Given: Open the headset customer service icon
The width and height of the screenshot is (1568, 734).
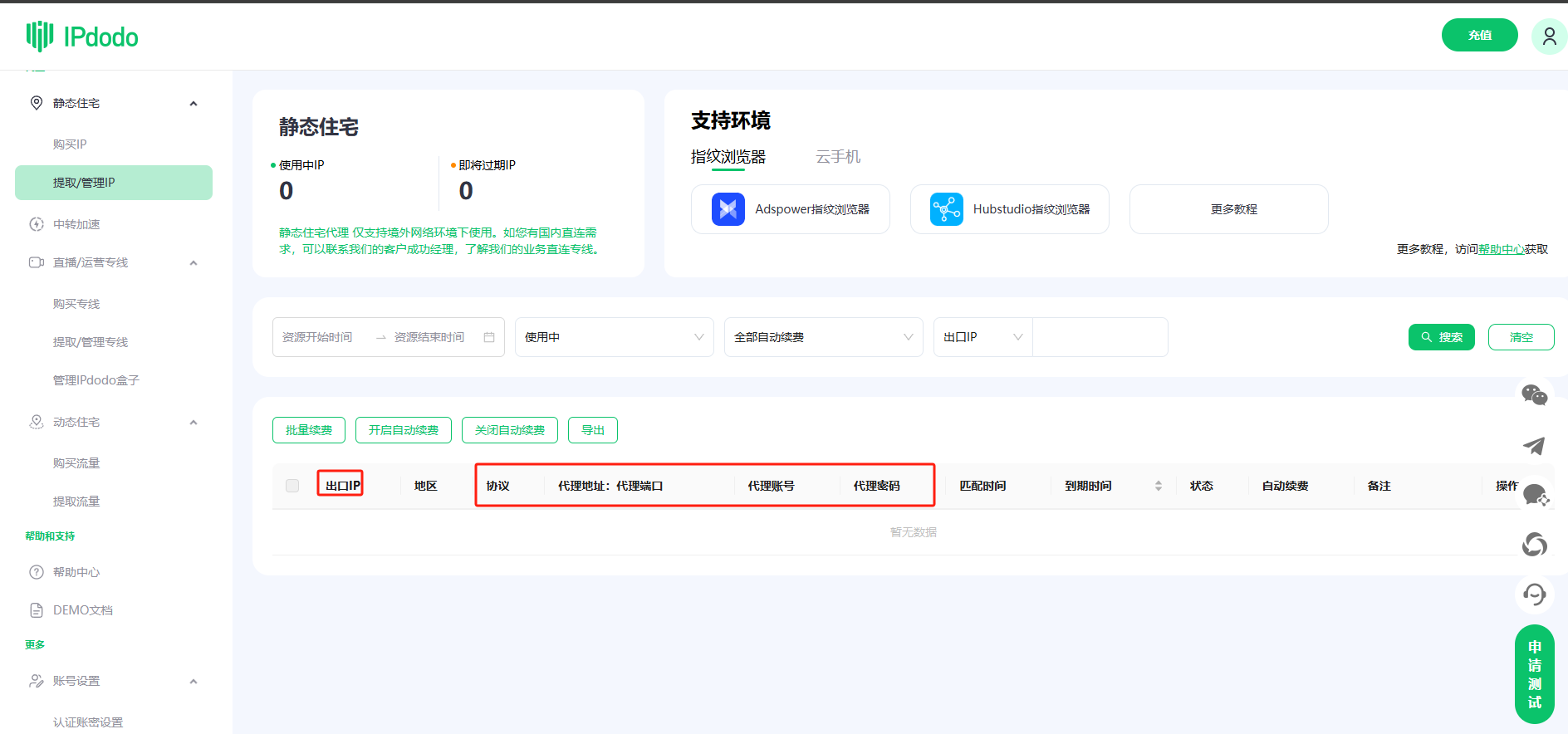Looking at the screenshot, I should coord(1534,595).
